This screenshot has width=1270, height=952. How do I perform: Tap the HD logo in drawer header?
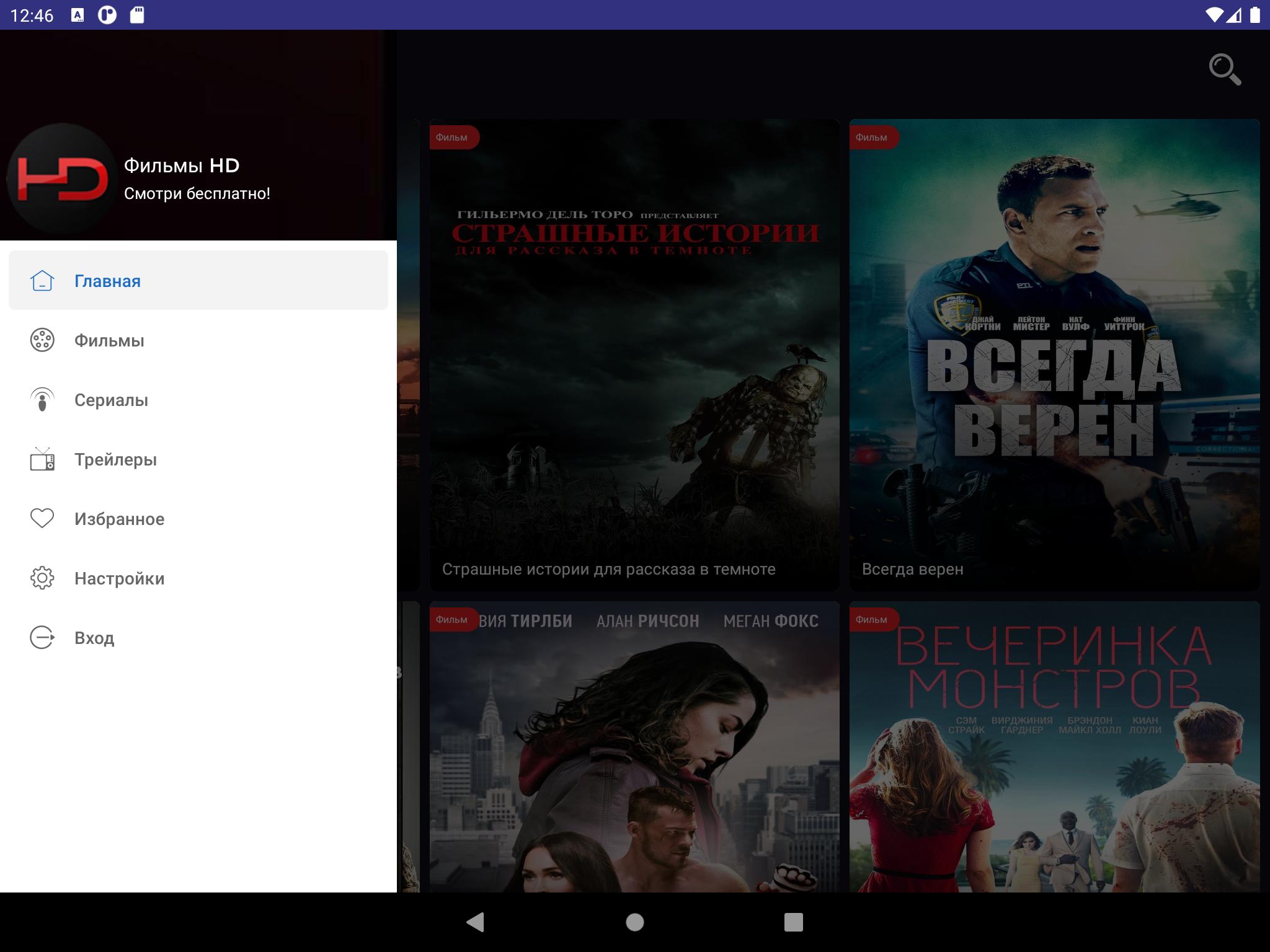pyautogui.click(x=61, y=178)
